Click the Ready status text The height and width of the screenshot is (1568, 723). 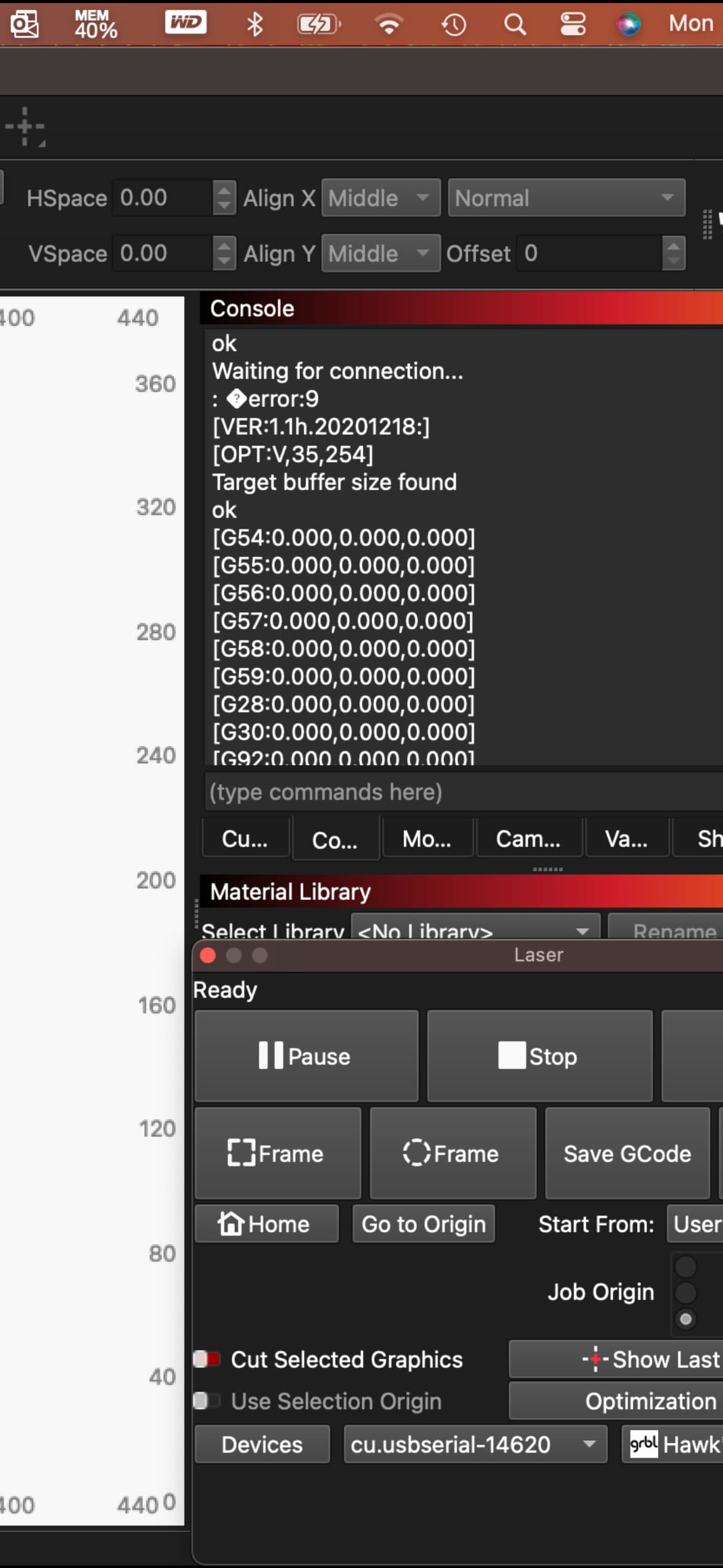[225, 990]
